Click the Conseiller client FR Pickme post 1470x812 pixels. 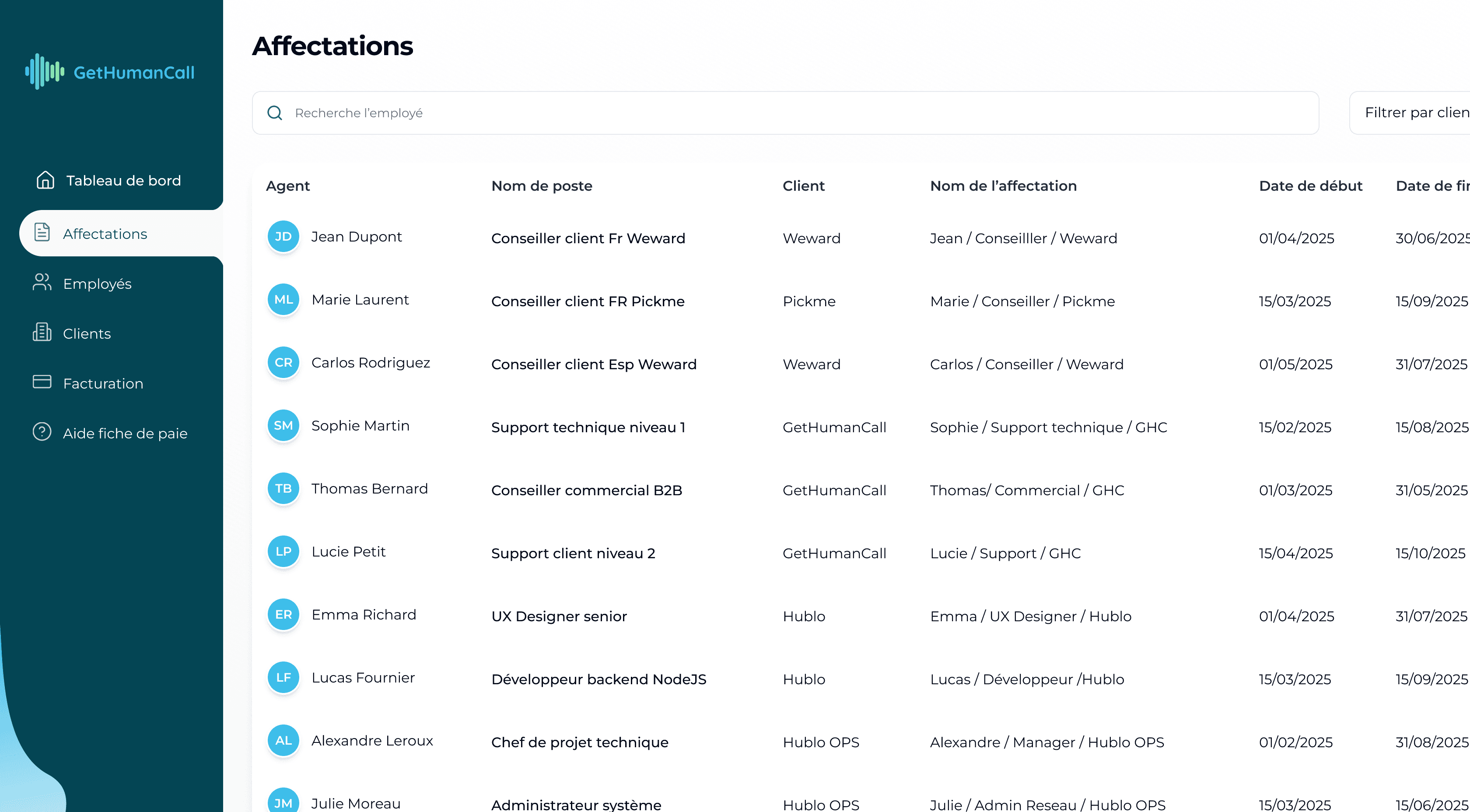pyautogui.click(x=588, y=301)
